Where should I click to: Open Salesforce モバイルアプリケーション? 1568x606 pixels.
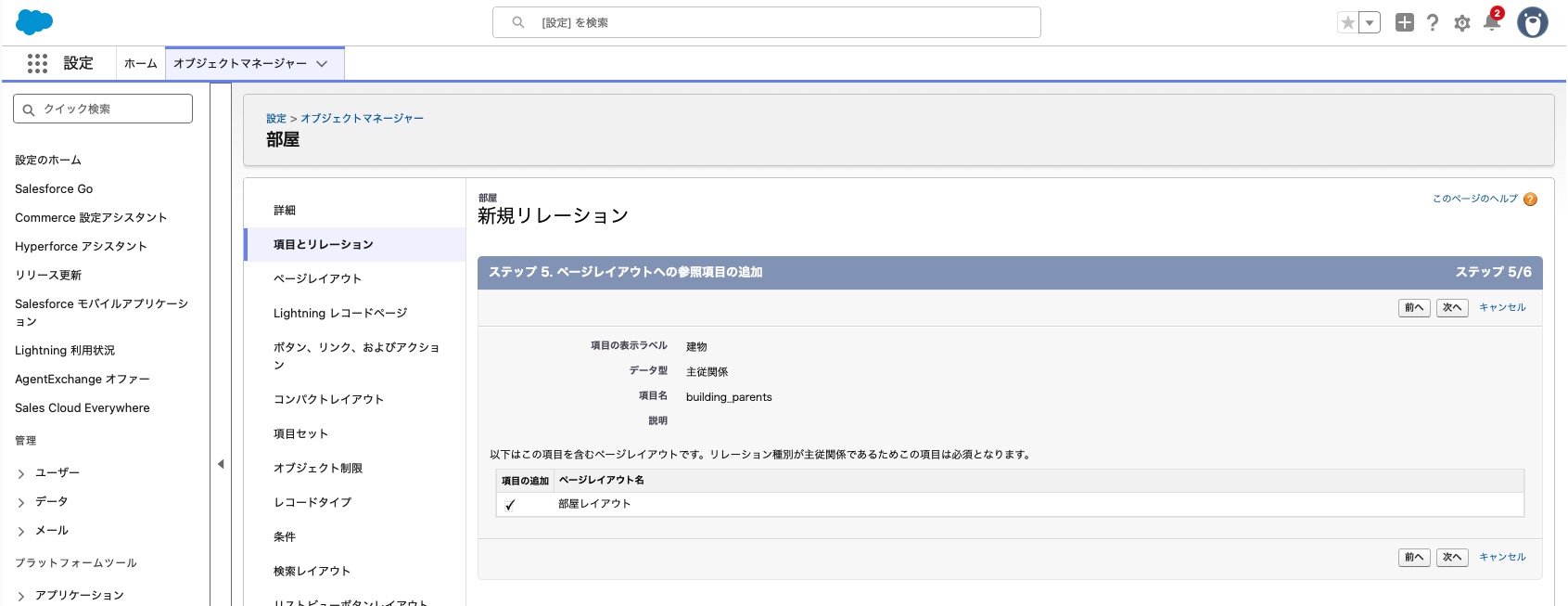tap(102, 312)
